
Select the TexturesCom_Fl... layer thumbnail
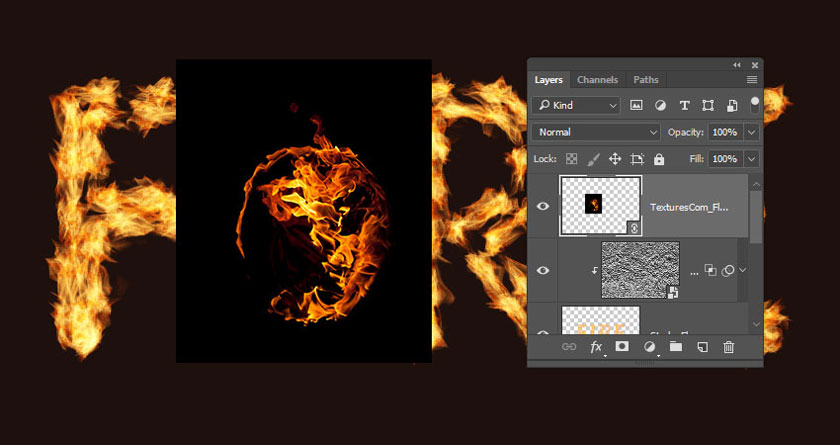pyautogui.click(x=601, y=206)
